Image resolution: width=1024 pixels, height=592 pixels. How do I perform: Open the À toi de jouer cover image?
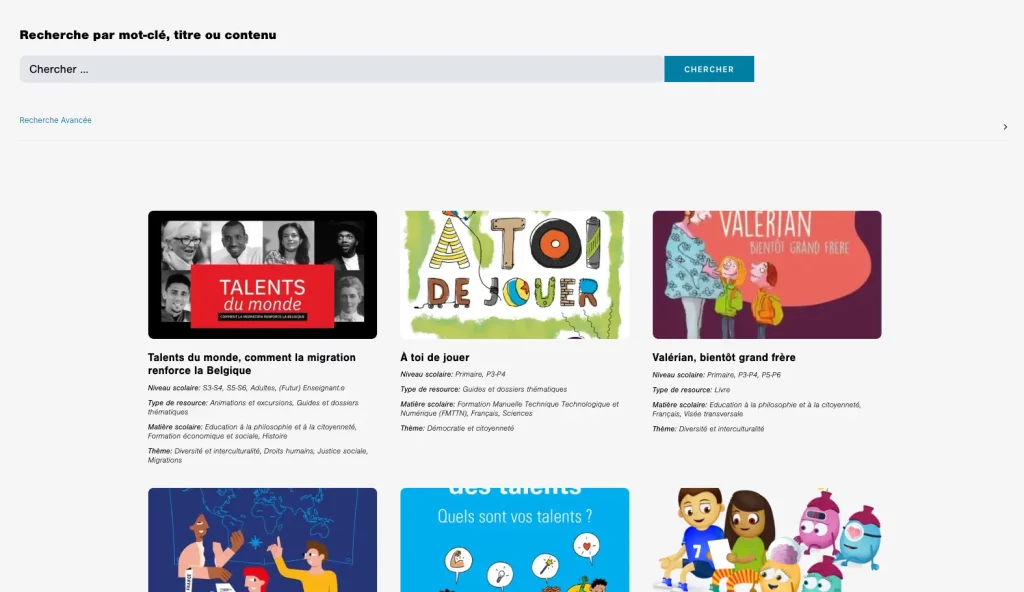click(515, 274)
